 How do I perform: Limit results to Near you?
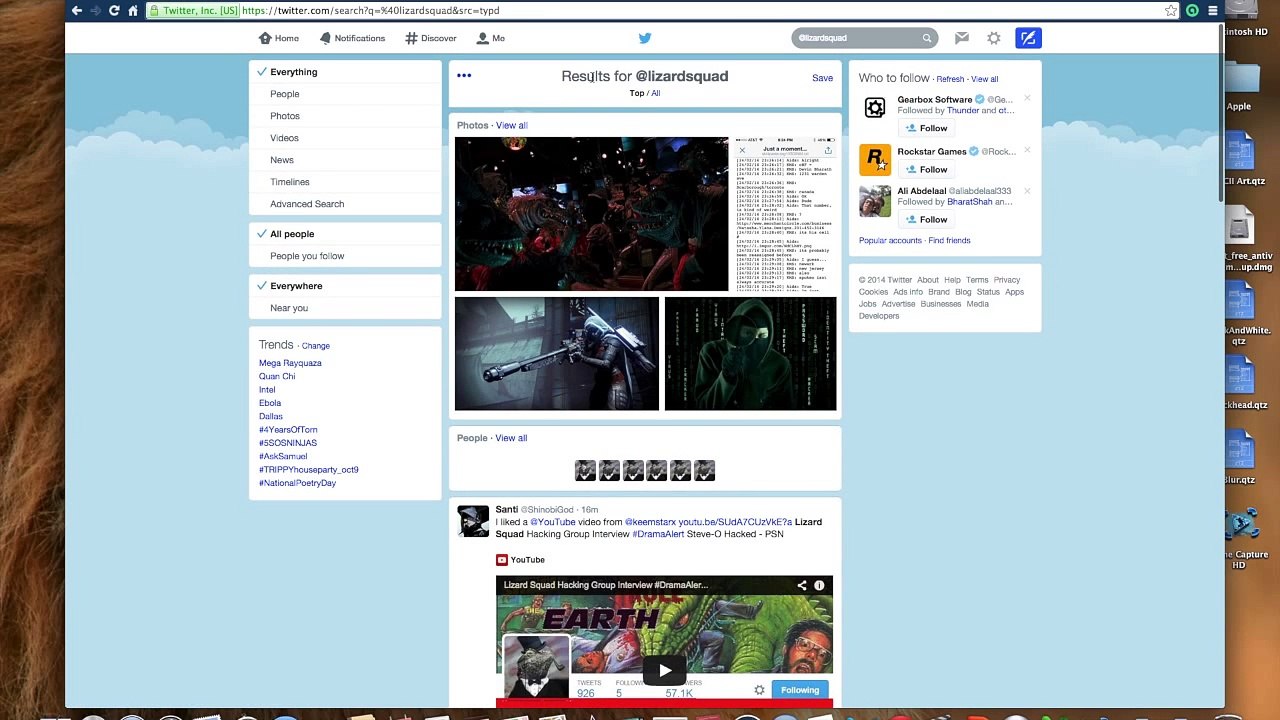pyautogui.click(x=289, y=308)
